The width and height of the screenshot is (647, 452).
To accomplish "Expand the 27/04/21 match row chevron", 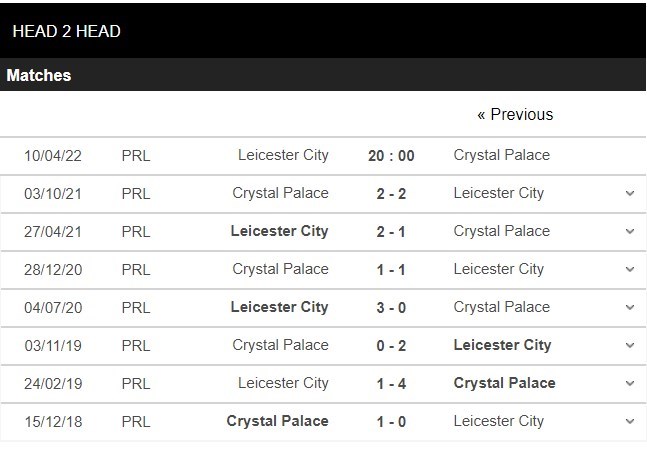I will point(630,231).
